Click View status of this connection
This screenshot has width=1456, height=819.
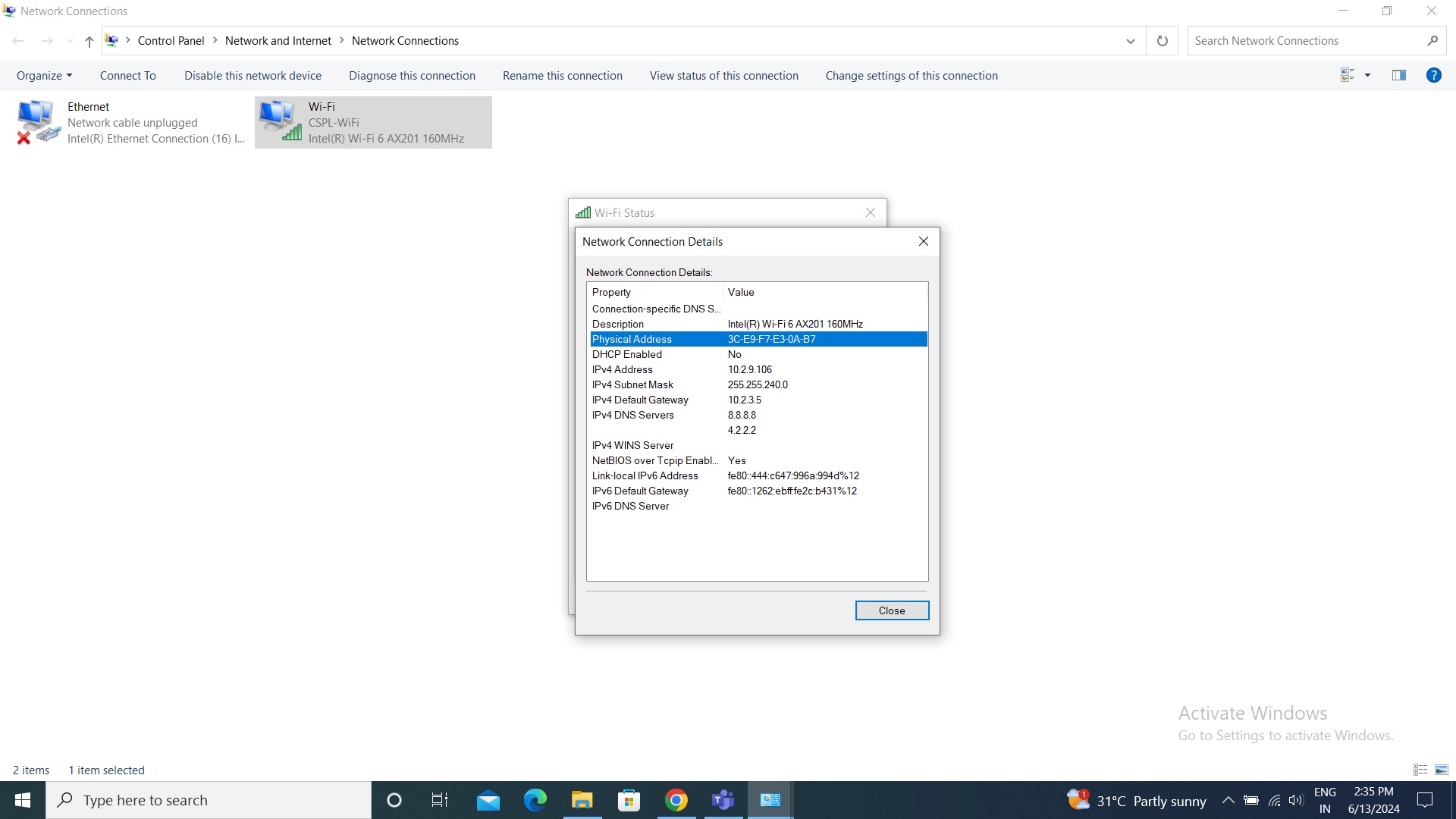coord(723,76)
